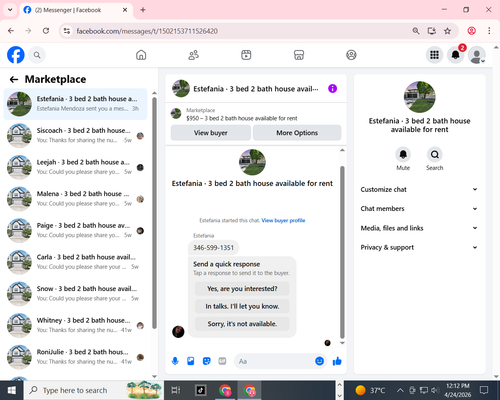The width and height of the screenshot is (500, 400).
Task: Open the Carla conversation
Action: [75, 262]
